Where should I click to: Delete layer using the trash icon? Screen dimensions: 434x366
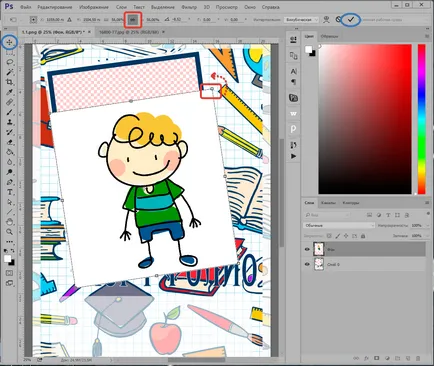pos(418,358)
